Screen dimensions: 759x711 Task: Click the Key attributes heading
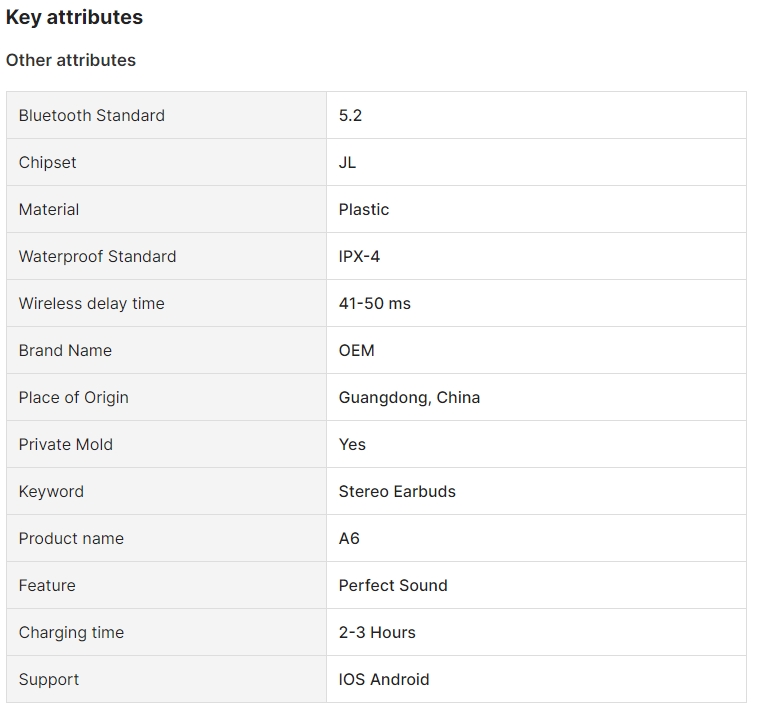[x=74, y=17]
